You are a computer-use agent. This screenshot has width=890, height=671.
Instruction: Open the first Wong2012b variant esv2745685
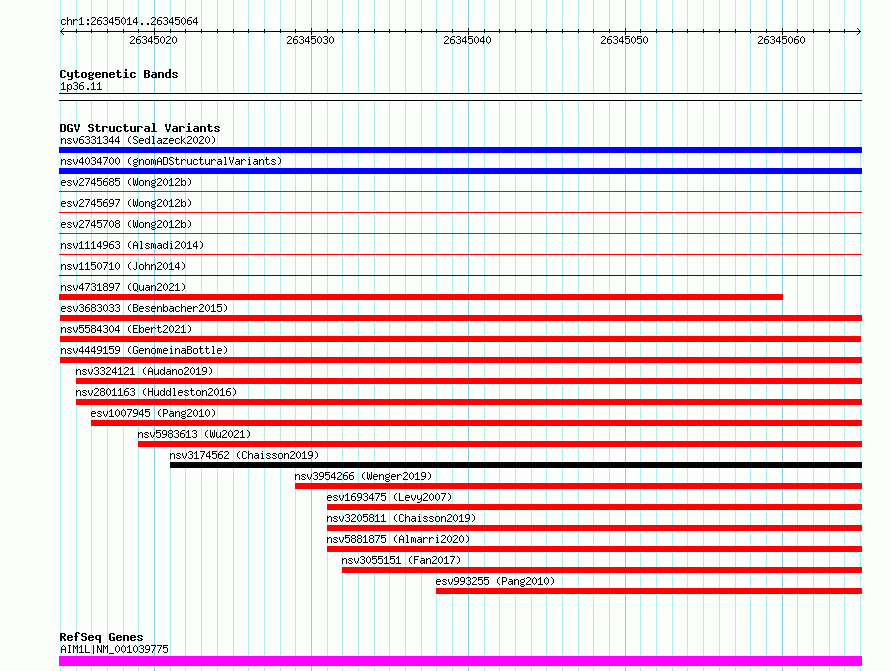(126, 182)
